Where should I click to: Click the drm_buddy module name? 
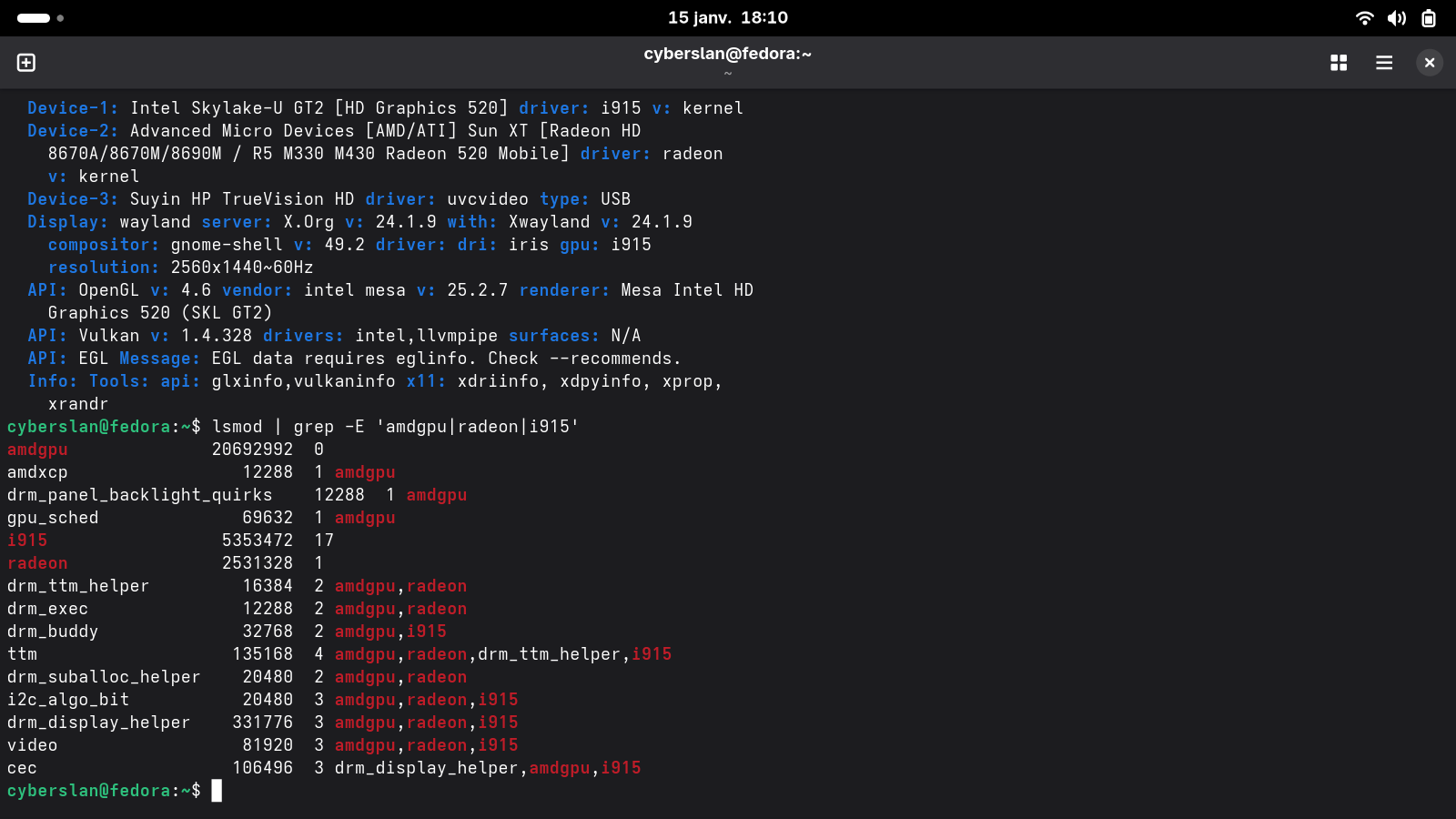coord(53,632)
